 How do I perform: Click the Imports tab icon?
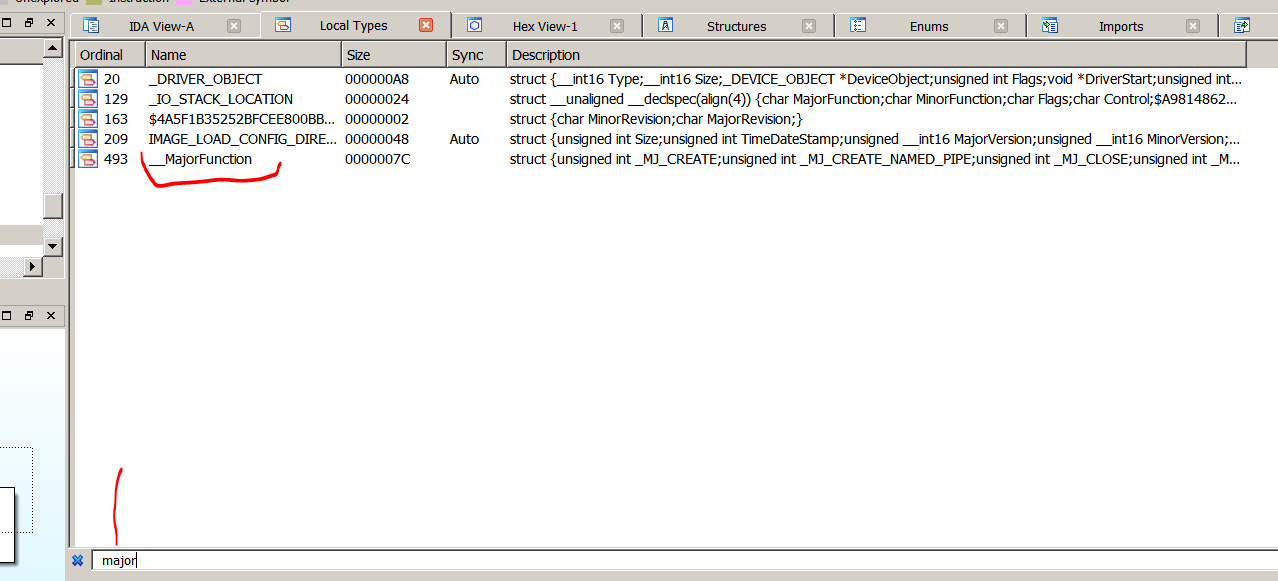tap(1049, 26)
